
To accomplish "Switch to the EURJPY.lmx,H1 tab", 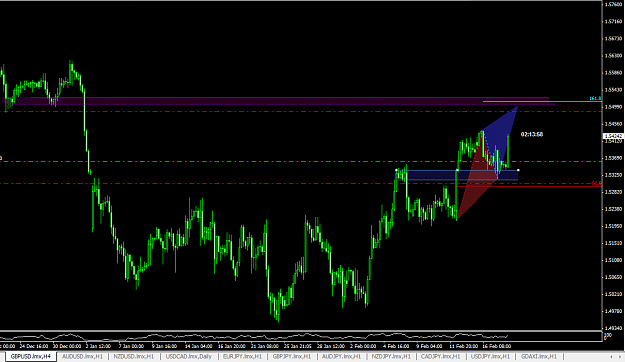I will point(242,356).
